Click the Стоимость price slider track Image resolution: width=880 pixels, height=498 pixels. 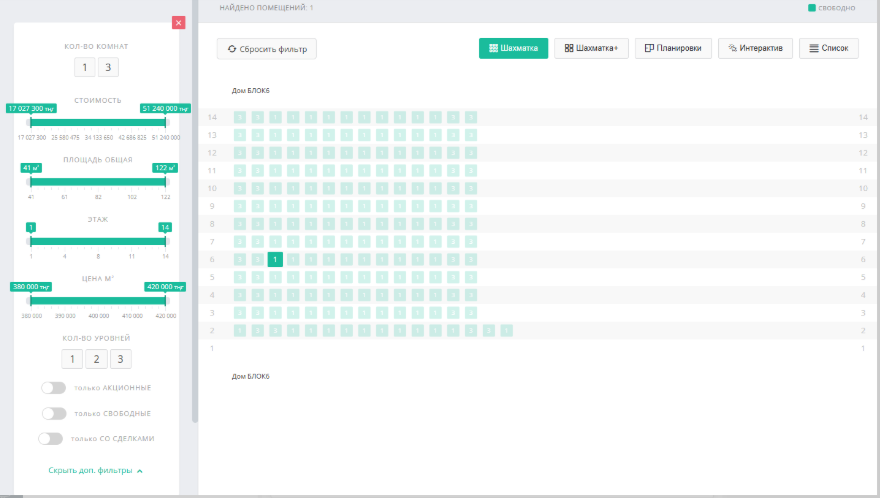click(x=97, y=122)
